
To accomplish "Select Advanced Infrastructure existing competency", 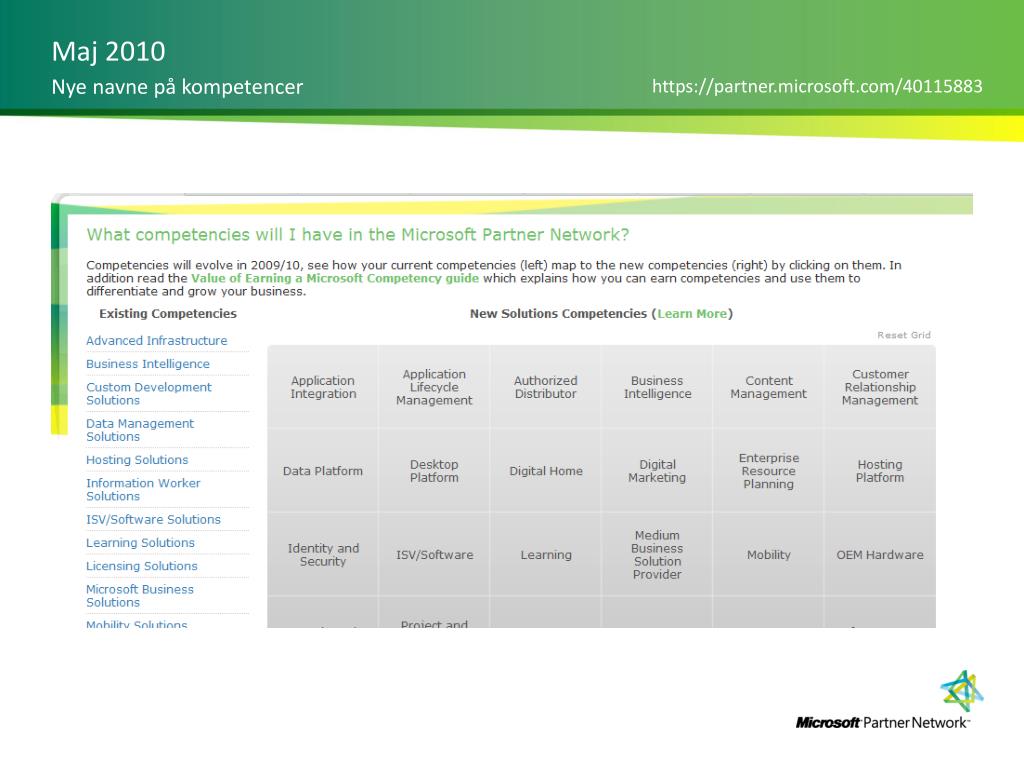I will point(157,340).
